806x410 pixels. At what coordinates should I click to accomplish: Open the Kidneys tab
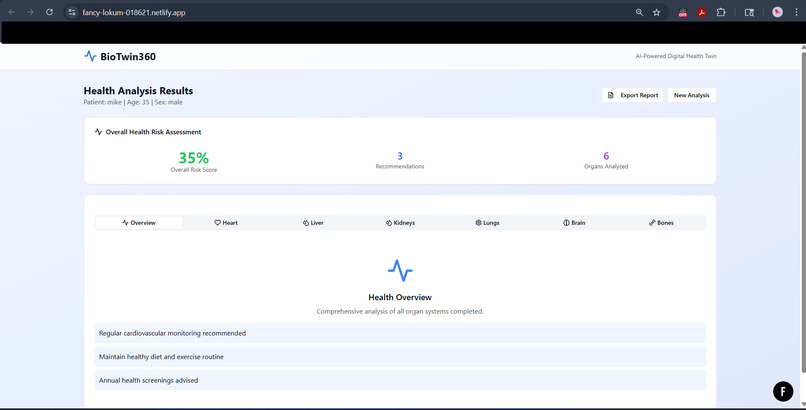400,222
